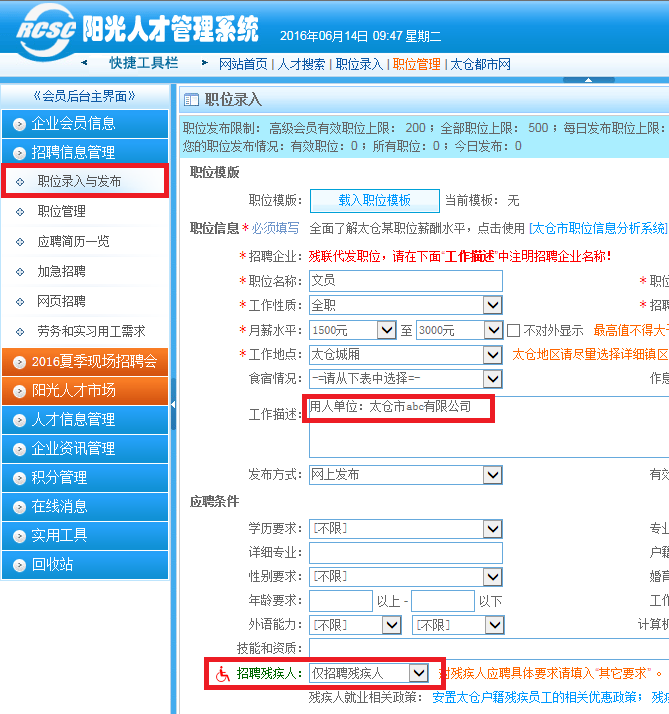Click the arrow icon beside 企业会员信息

tap(19, 125)
